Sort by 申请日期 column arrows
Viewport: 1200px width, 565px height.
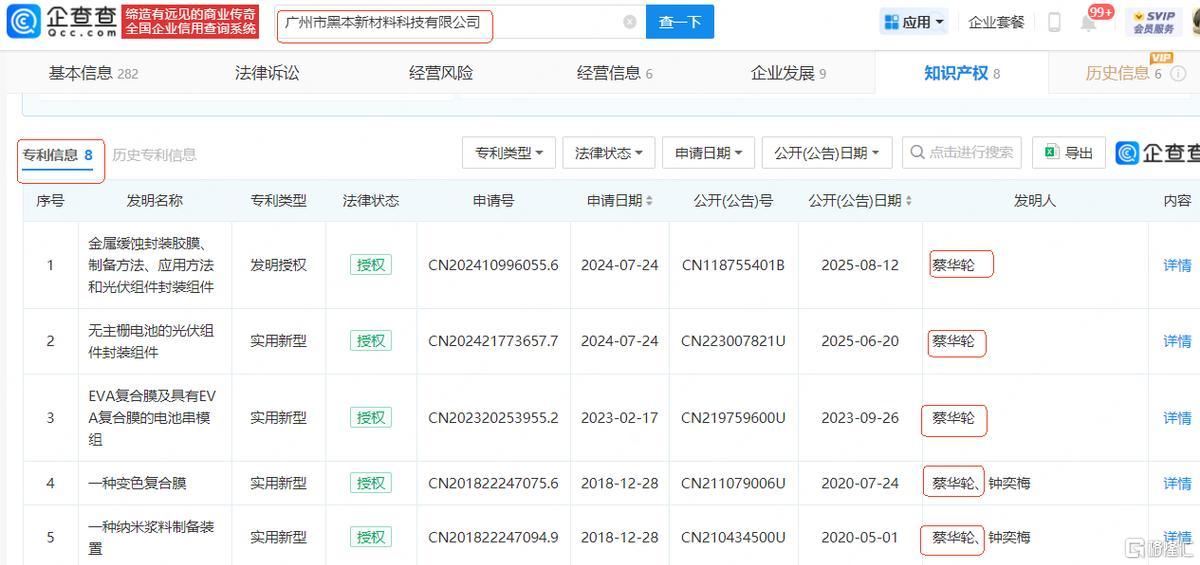[649, 201]
